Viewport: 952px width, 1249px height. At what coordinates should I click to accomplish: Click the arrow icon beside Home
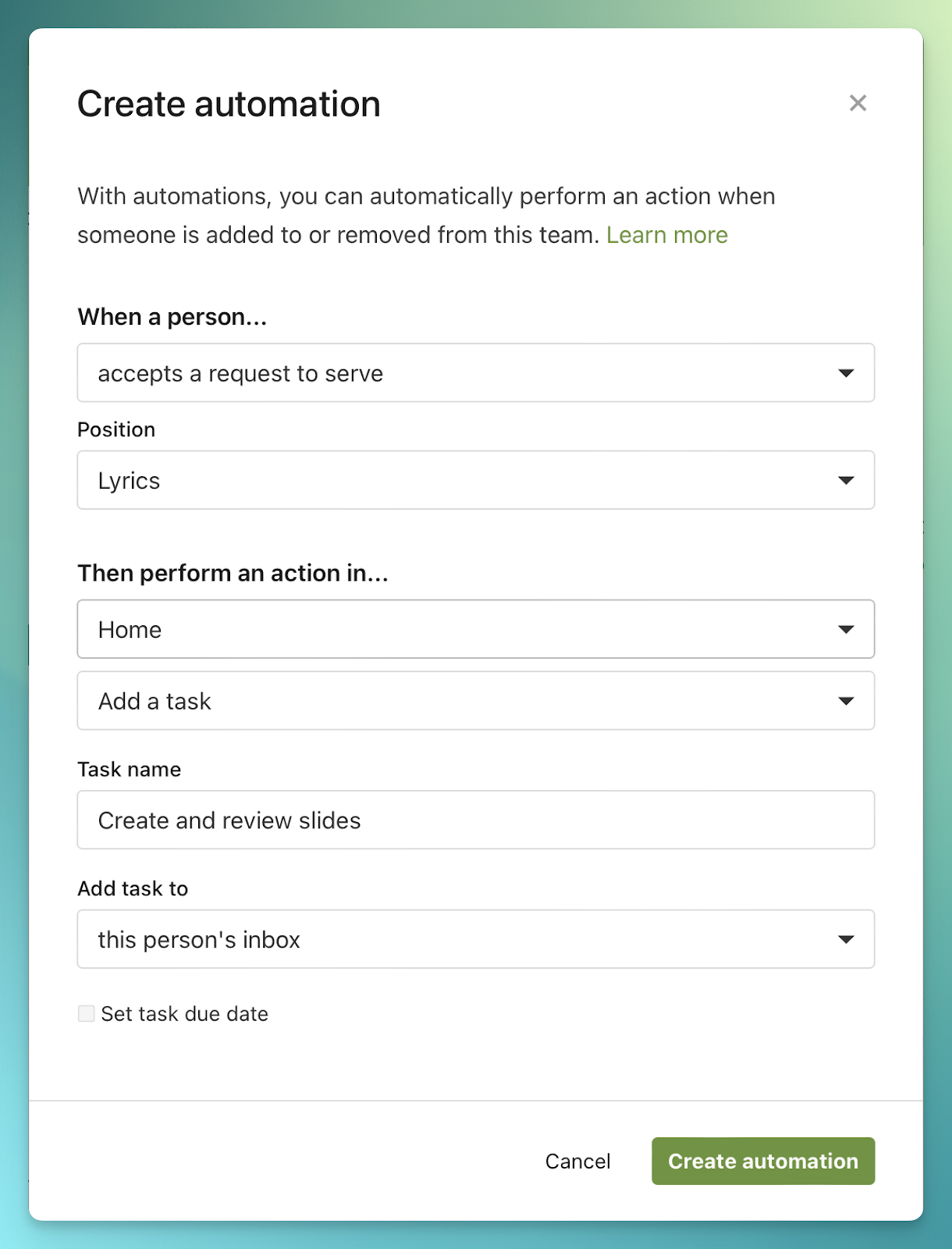click(x=846, y=629)
